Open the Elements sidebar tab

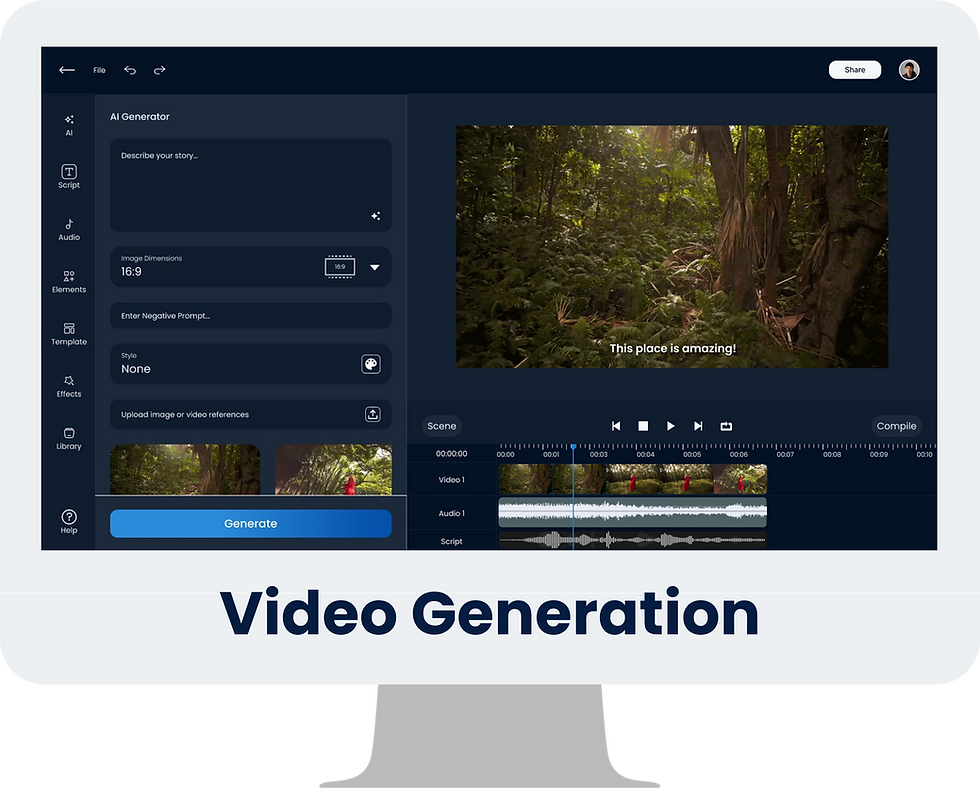pos(69,282)
